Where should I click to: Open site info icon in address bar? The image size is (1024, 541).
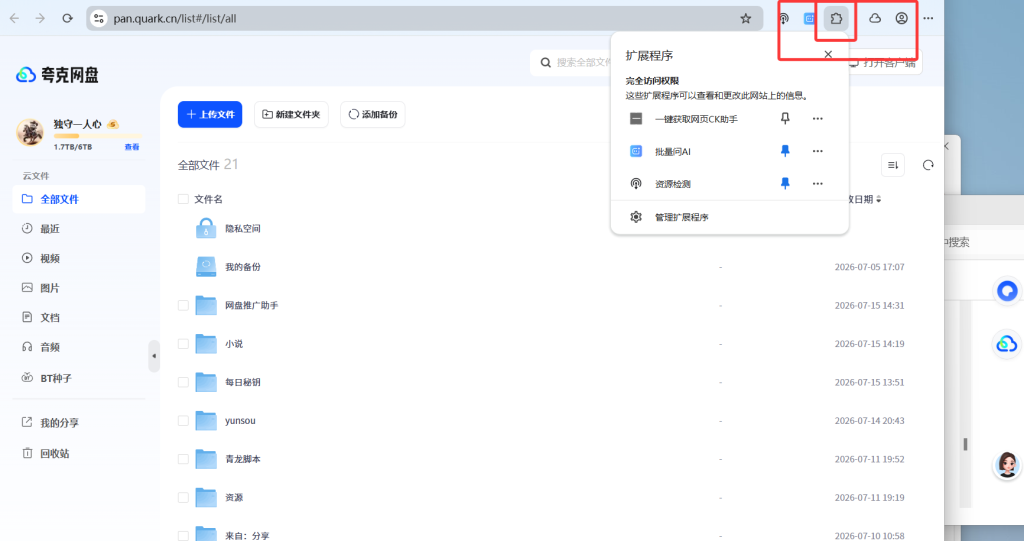point(99,18)
